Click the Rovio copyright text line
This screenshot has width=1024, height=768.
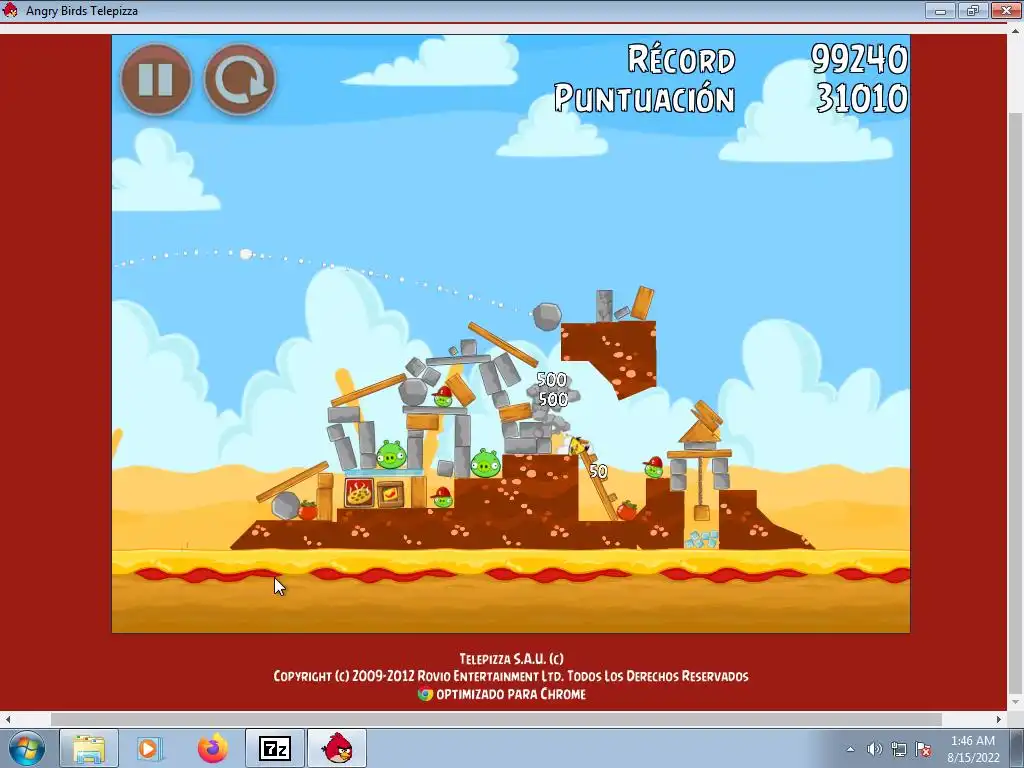(x=511, y=676)
